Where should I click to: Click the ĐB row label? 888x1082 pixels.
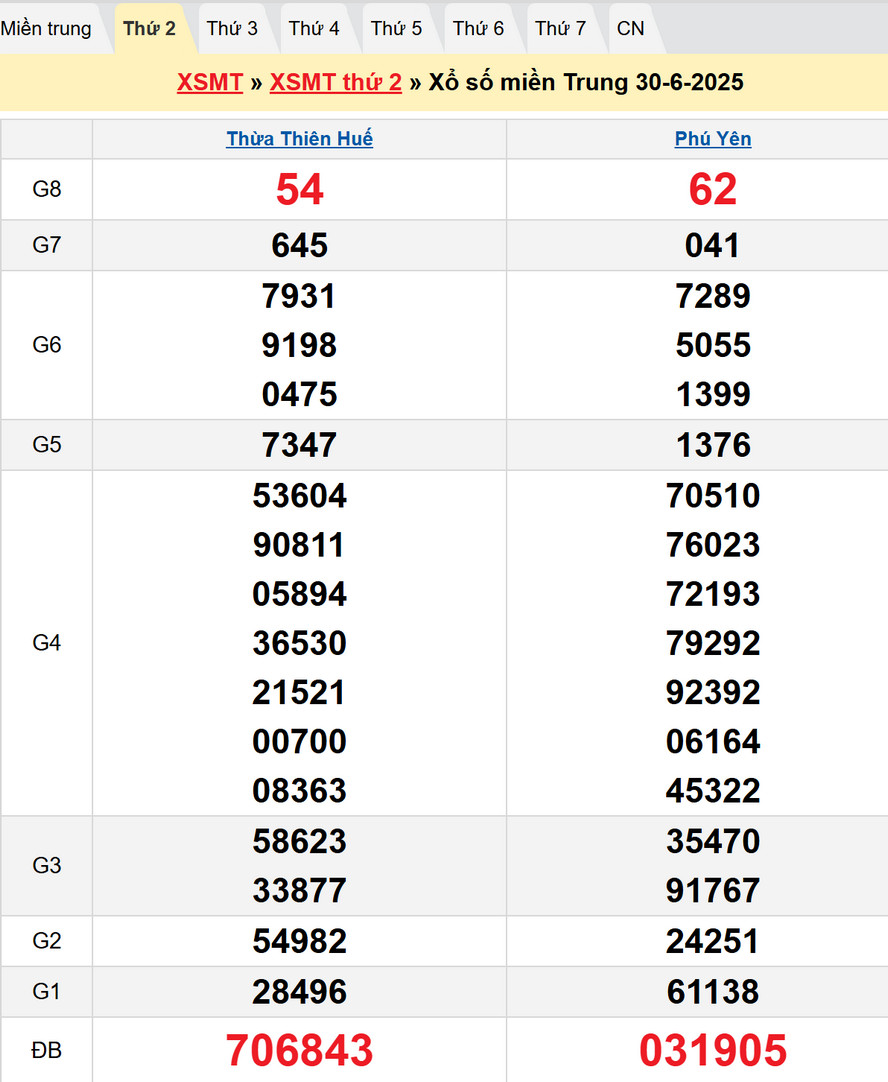(x=47, y=1050)
